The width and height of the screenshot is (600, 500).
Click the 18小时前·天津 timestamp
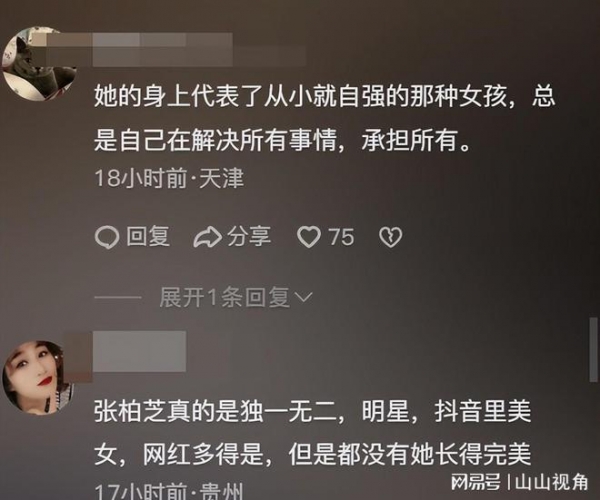point(169,178)
